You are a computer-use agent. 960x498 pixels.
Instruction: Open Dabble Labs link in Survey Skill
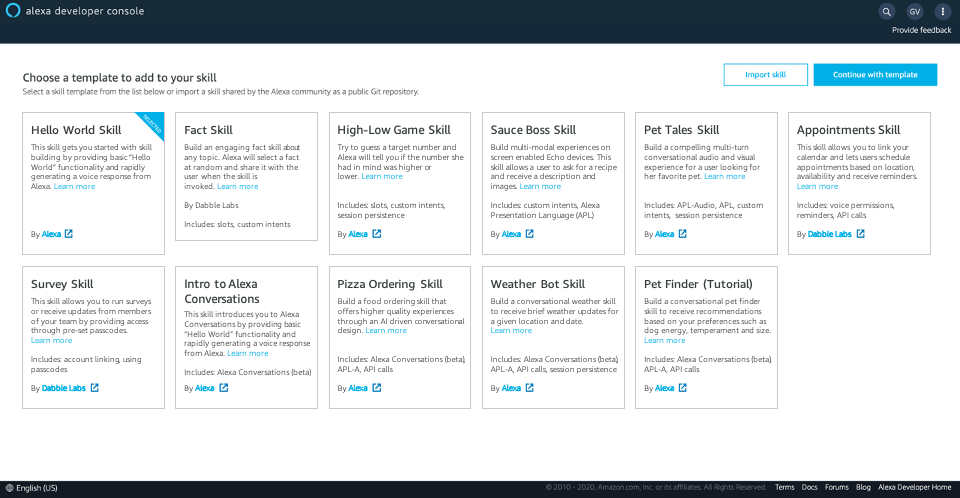[x=64, y=388]
